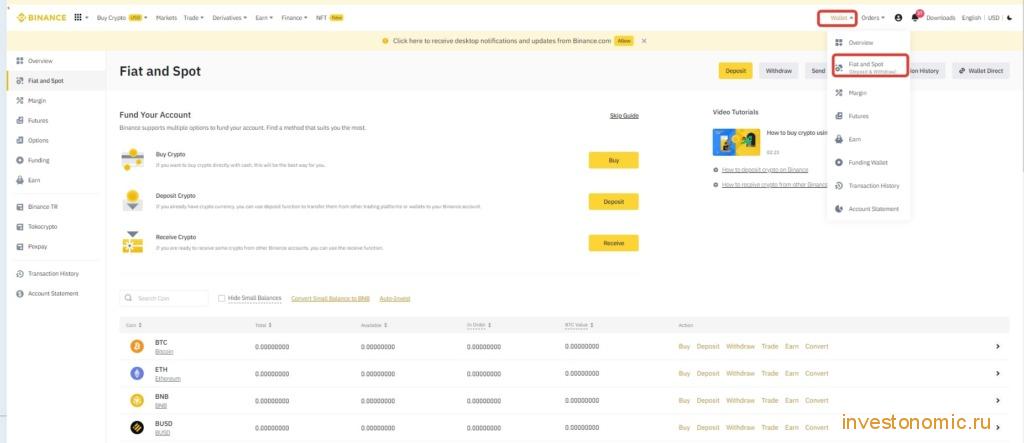1024x443 pixels.
Task: Expand the Earn top menu
Action: [x=264, y=18]
